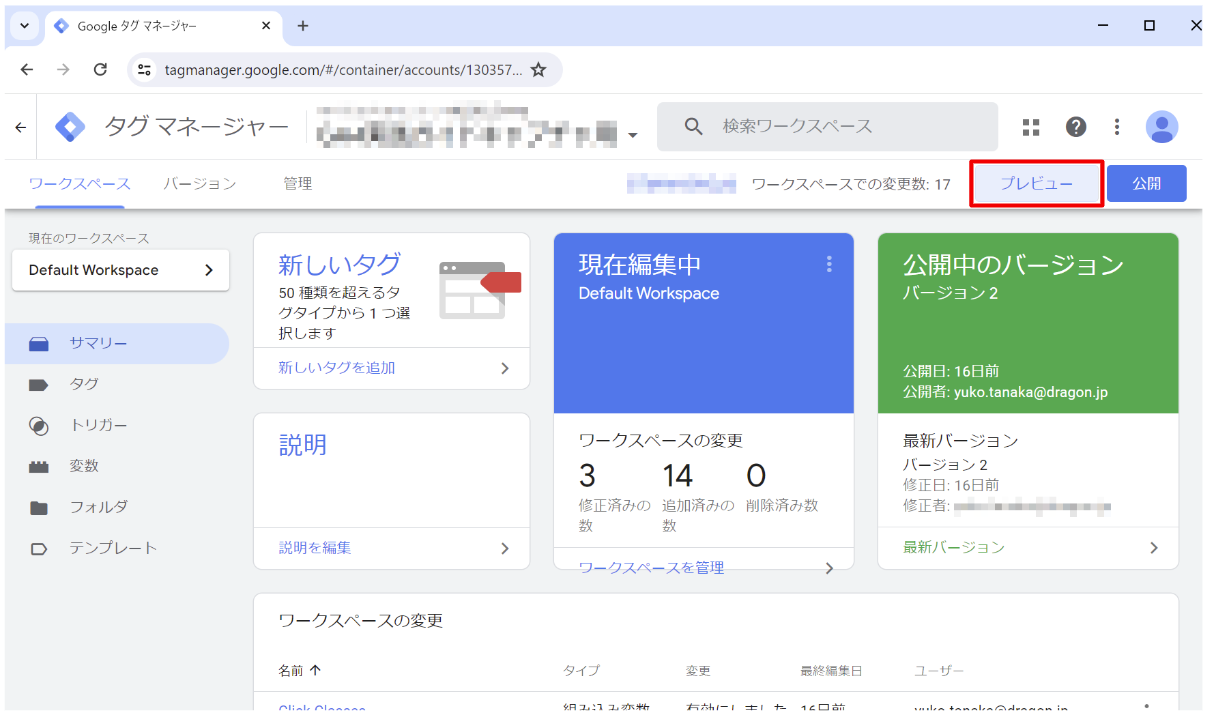Screen dimensions: 1206x713
Task: Click the フォルダ folder icon in the sidebar
Action: click(39, 508)
